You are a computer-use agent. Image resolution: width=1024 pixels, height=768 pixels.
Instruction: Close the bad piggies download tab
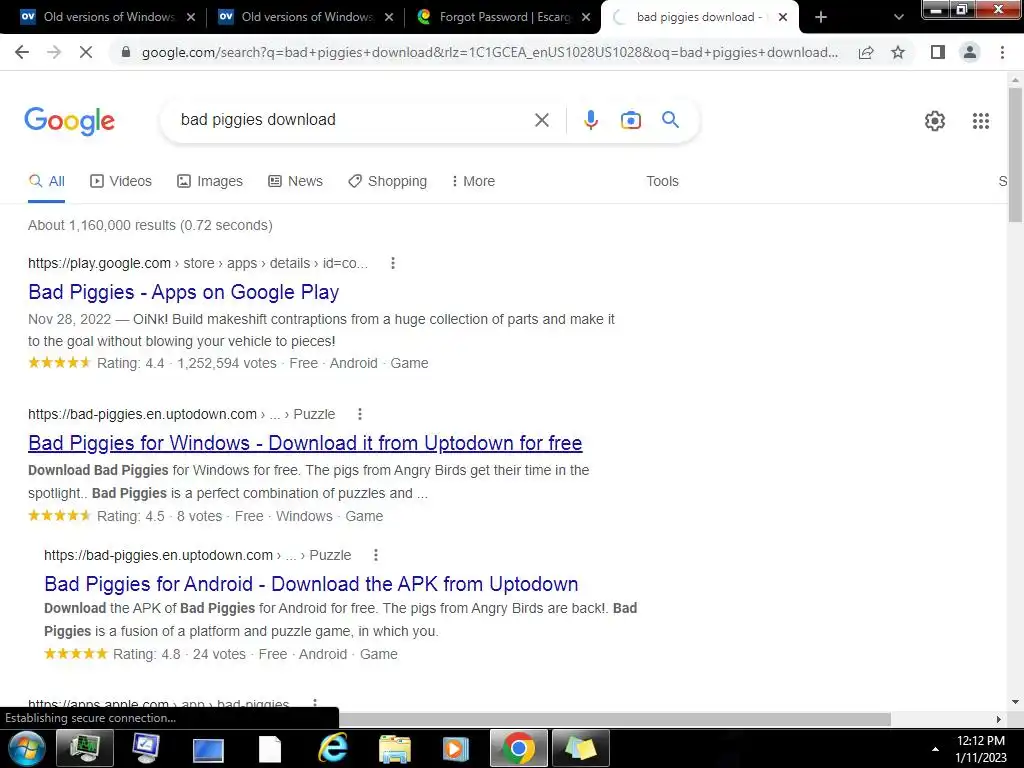[x=783, y=17]
